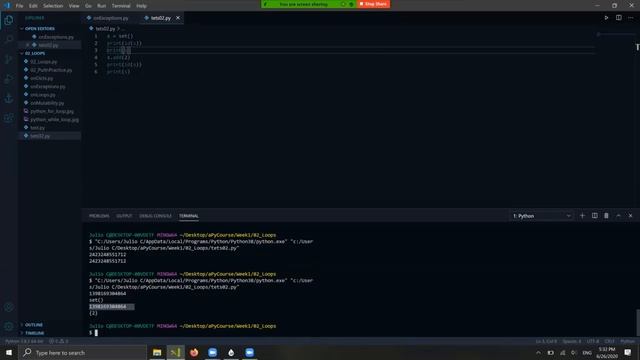
Task: Click the Type here to search box
Action: pos(83,352)
